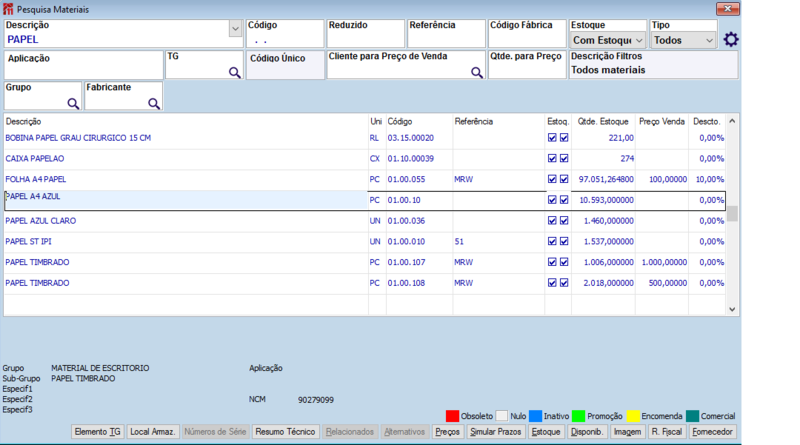Select the FOLHA A4 PAPEL row
The width and height of the screenshot is (800, 445).
[x=365, y=179]
